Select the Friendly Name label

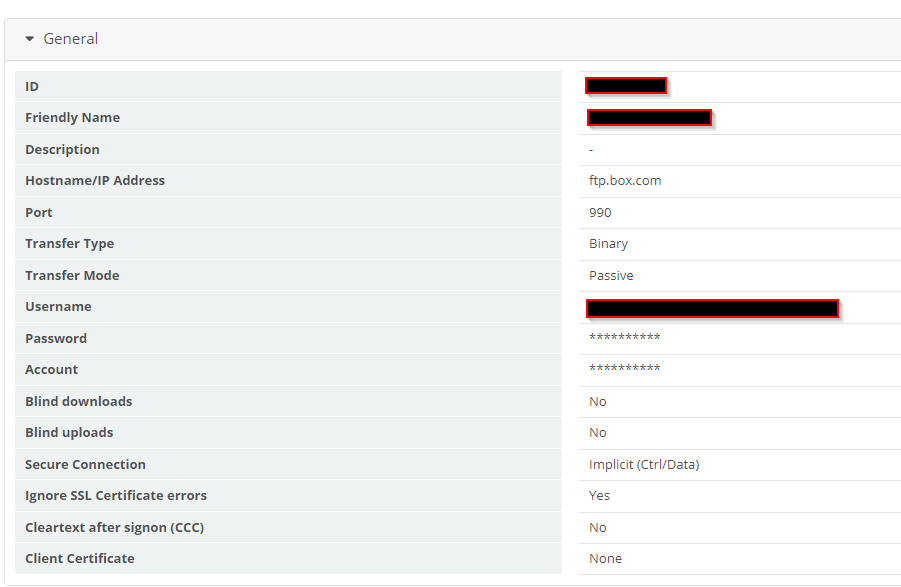(72, 117)
